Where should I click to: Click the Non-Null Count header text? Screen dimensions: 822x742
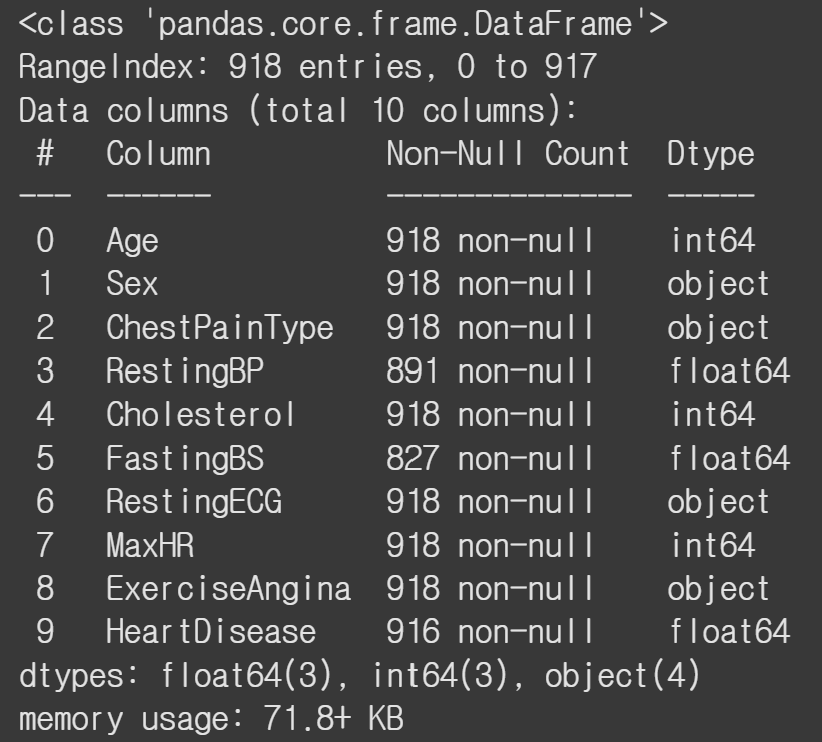[x=508, y=154]
